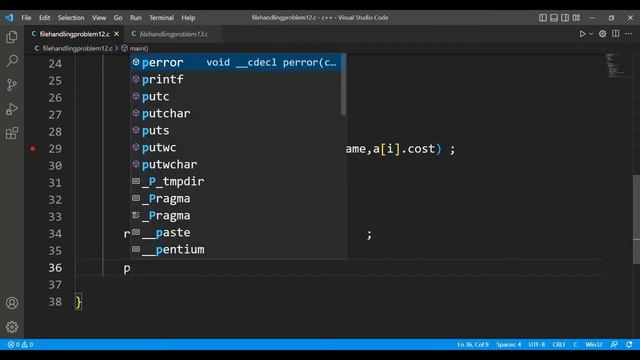This screenshot has height=360, width=640.
Task: Split the editor to the right
Action: [616, 34]
